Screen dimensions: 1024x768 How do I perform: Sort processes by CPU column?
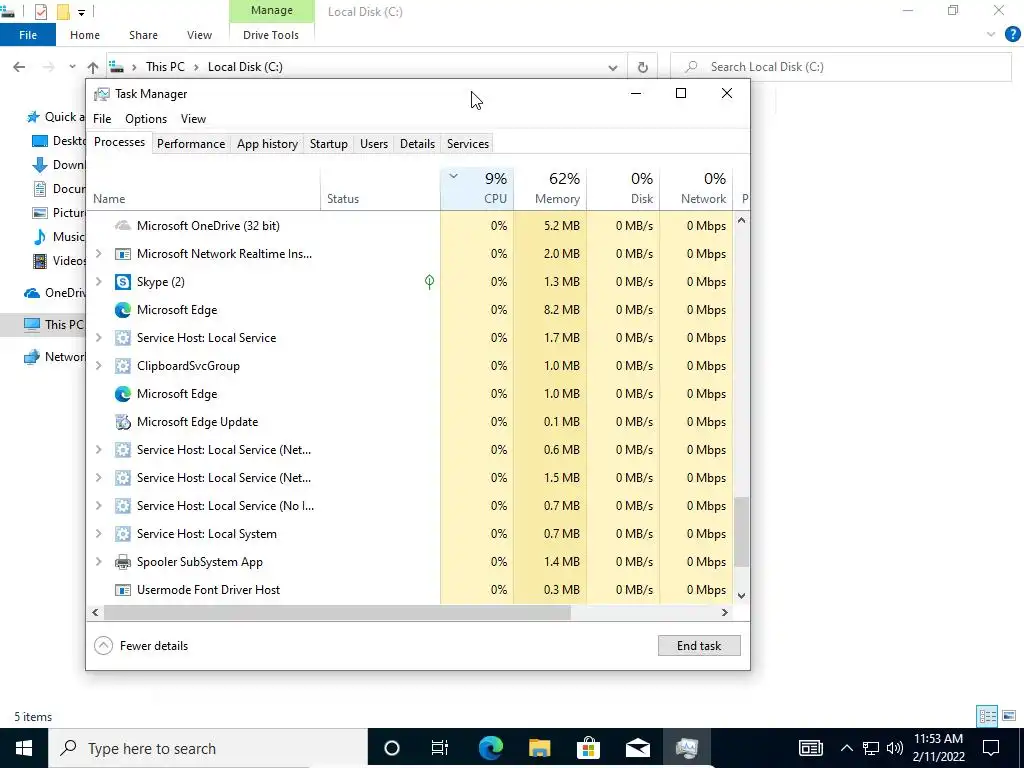click(477, 188)
